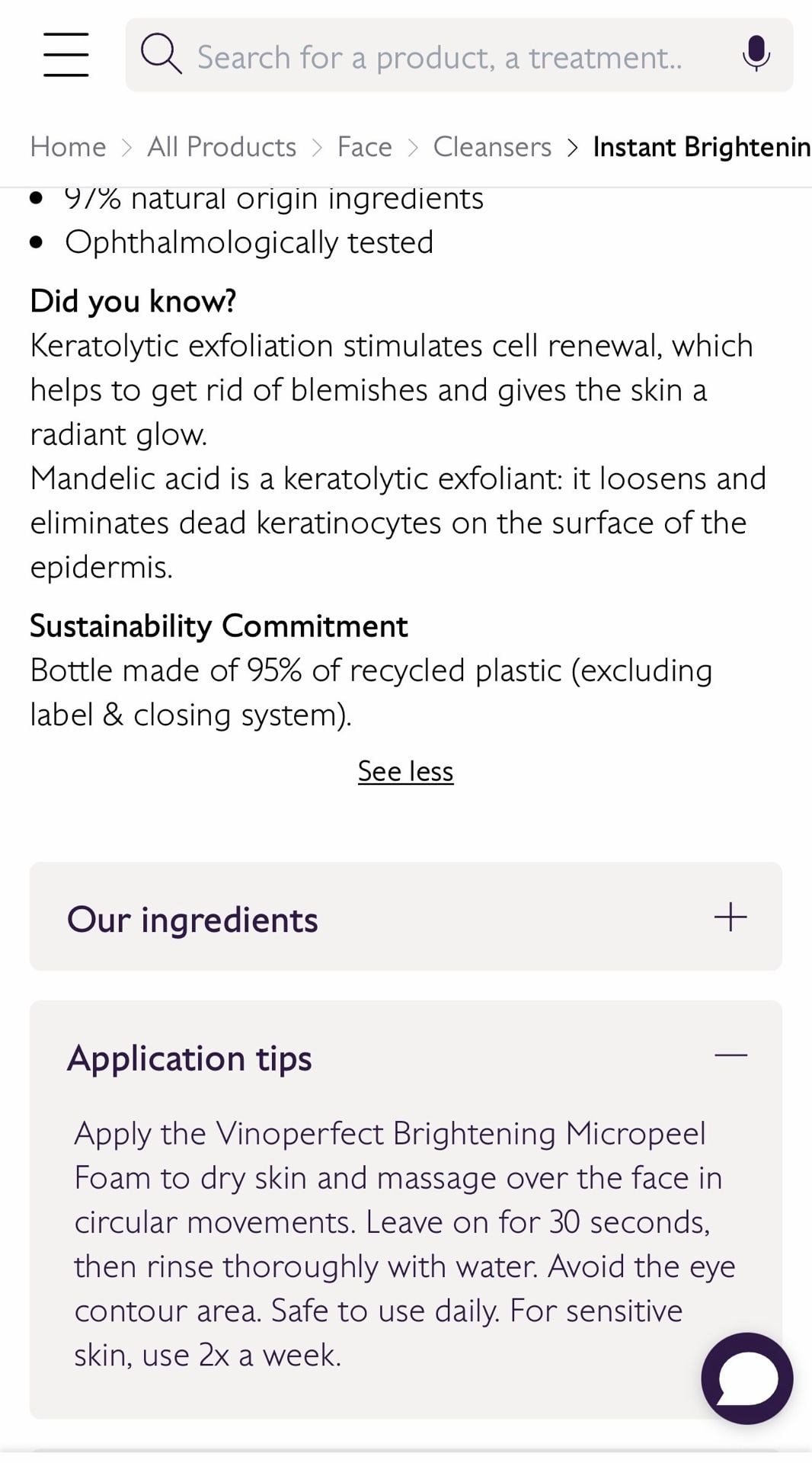The image size is (812, 1463).
Task: Navigate to Face breadcrumb
Action: point(365,146)
